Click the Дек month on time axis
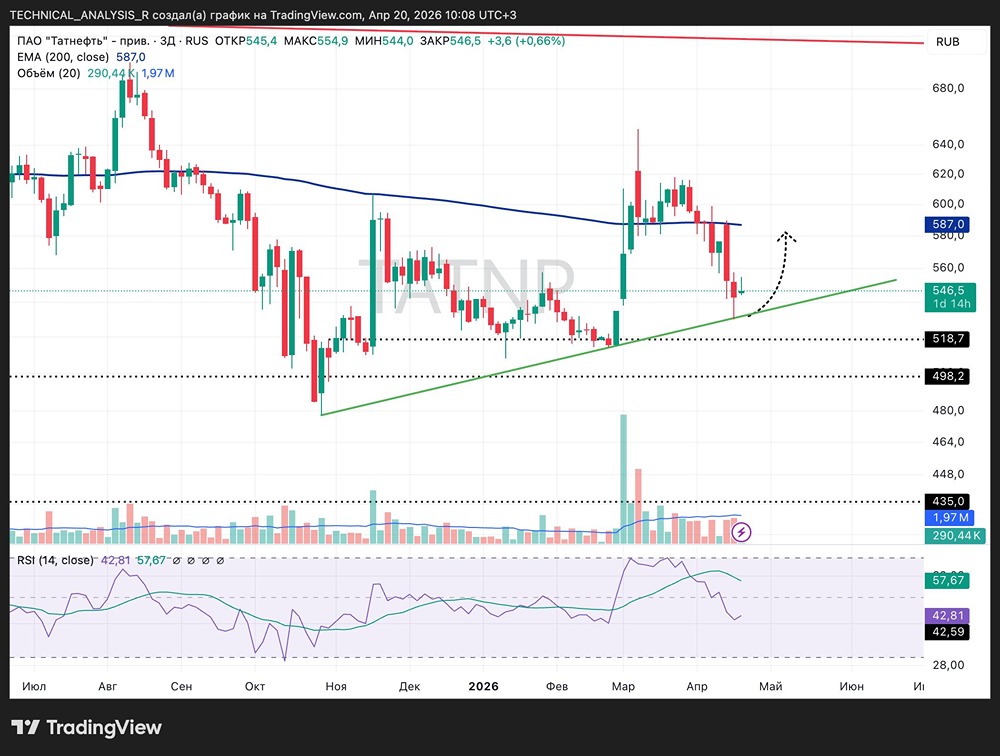Image resolution: width=1000 pixels, height=756 pixels. point(409,686)
